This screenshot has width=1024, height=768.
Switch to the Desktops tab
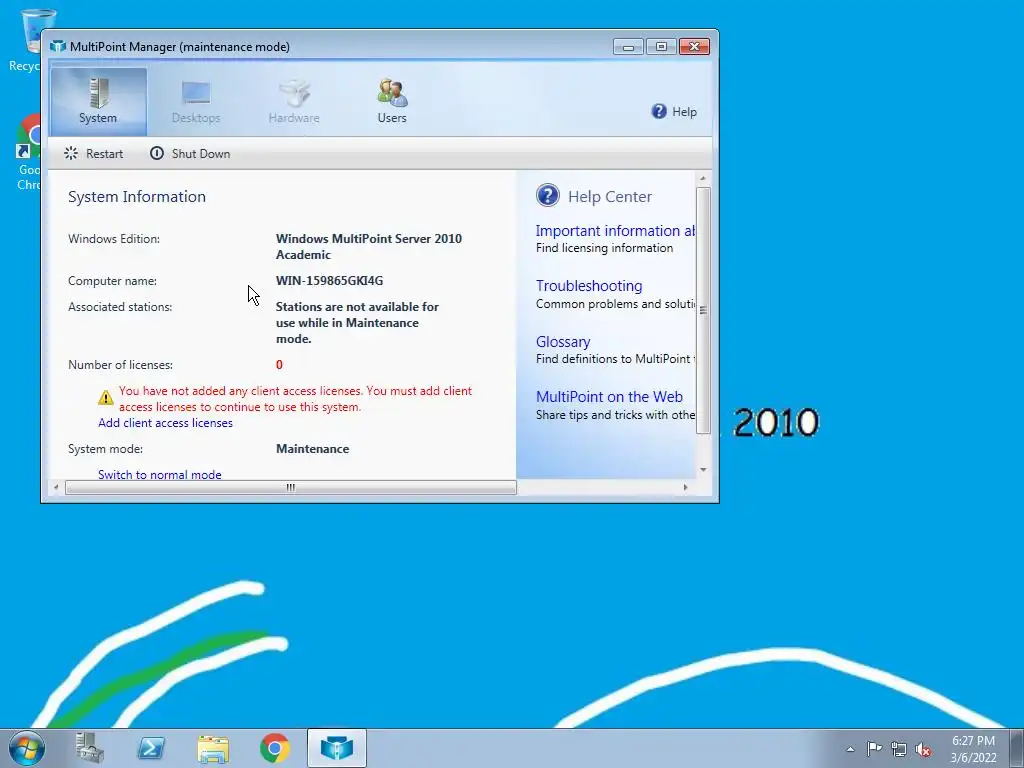[196, 101]
